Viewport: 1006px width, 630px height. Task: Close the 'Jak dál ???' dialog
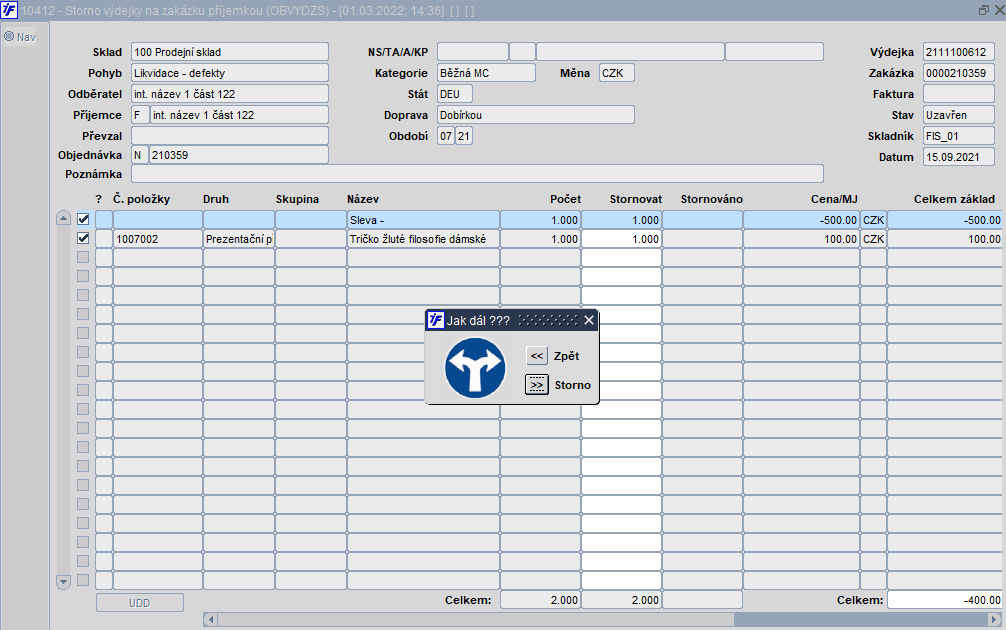pos(589,320)
